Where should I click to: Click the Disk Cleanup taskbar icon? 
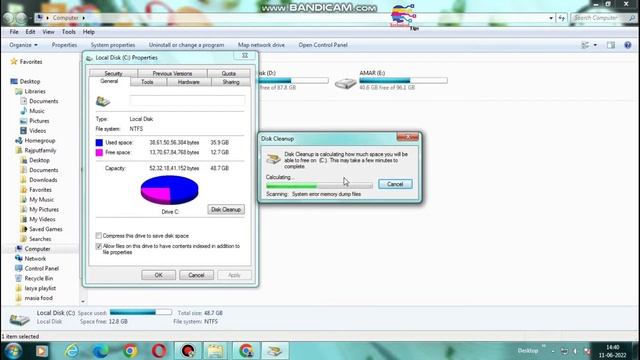(x=275, y=351)
